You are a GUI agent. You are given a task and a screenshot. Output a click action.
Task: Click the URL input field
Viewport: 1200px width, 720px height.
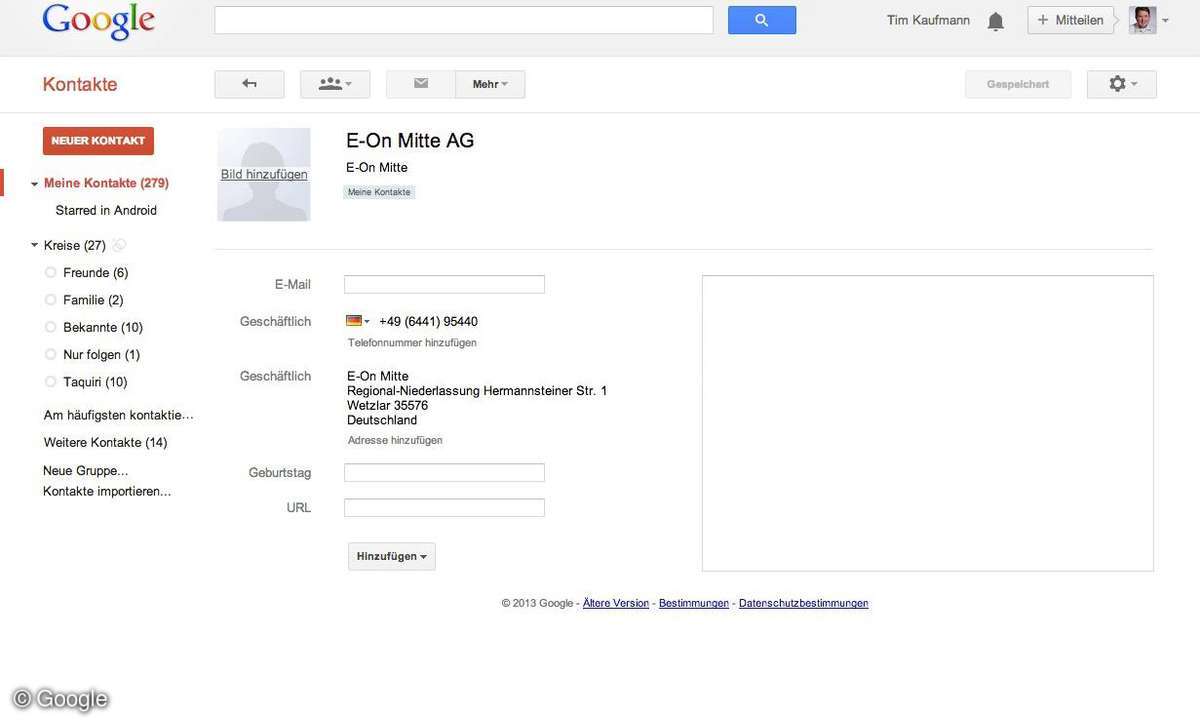[x=444, y=508]
